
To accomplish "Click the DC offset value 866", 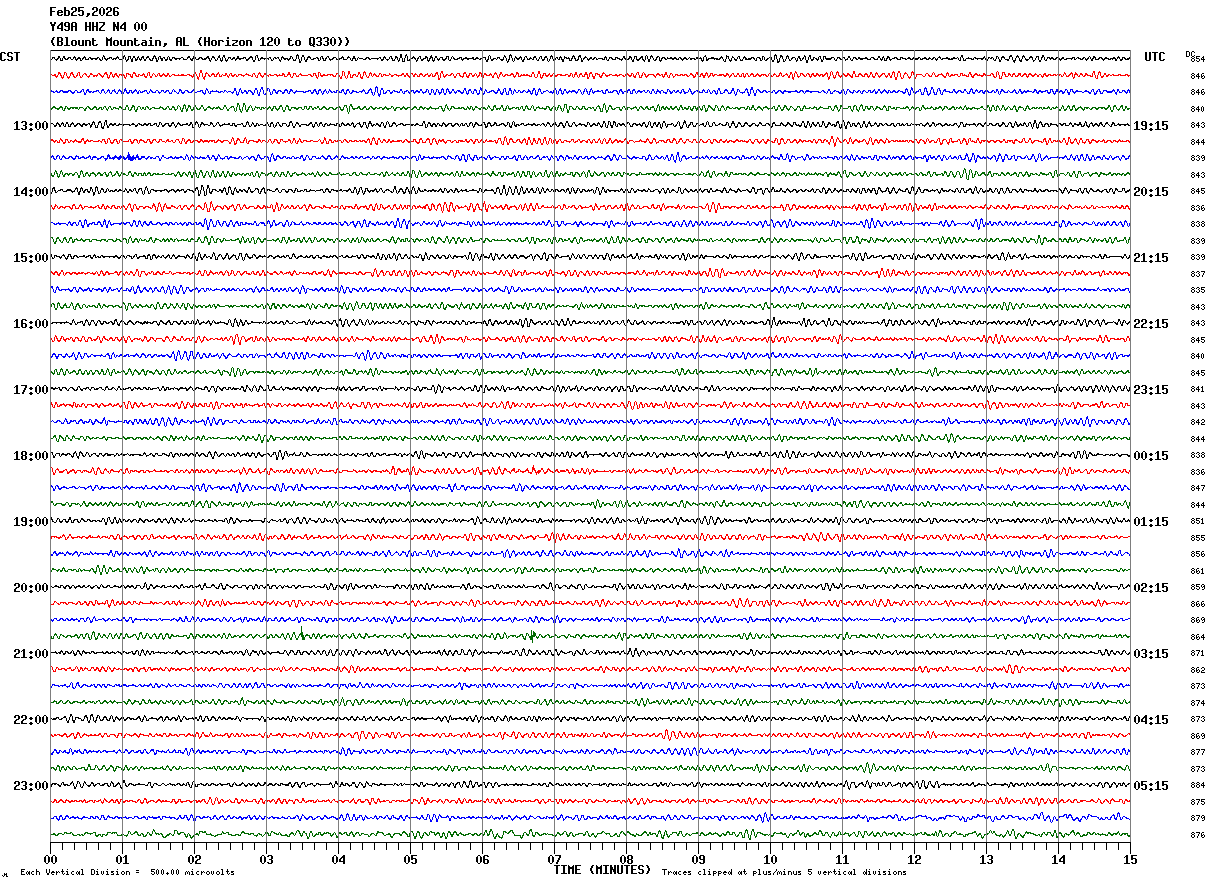I will (1197, 604).
